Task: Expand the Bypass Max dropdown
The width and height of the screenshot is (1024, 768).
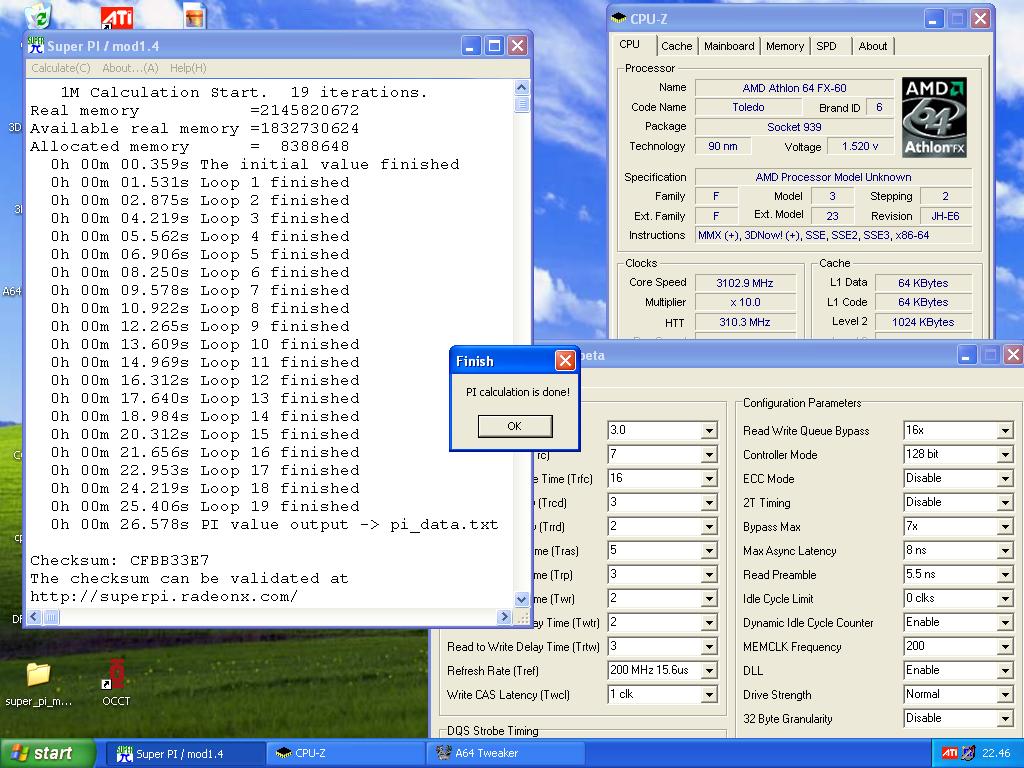Action: pos(1006,527)
